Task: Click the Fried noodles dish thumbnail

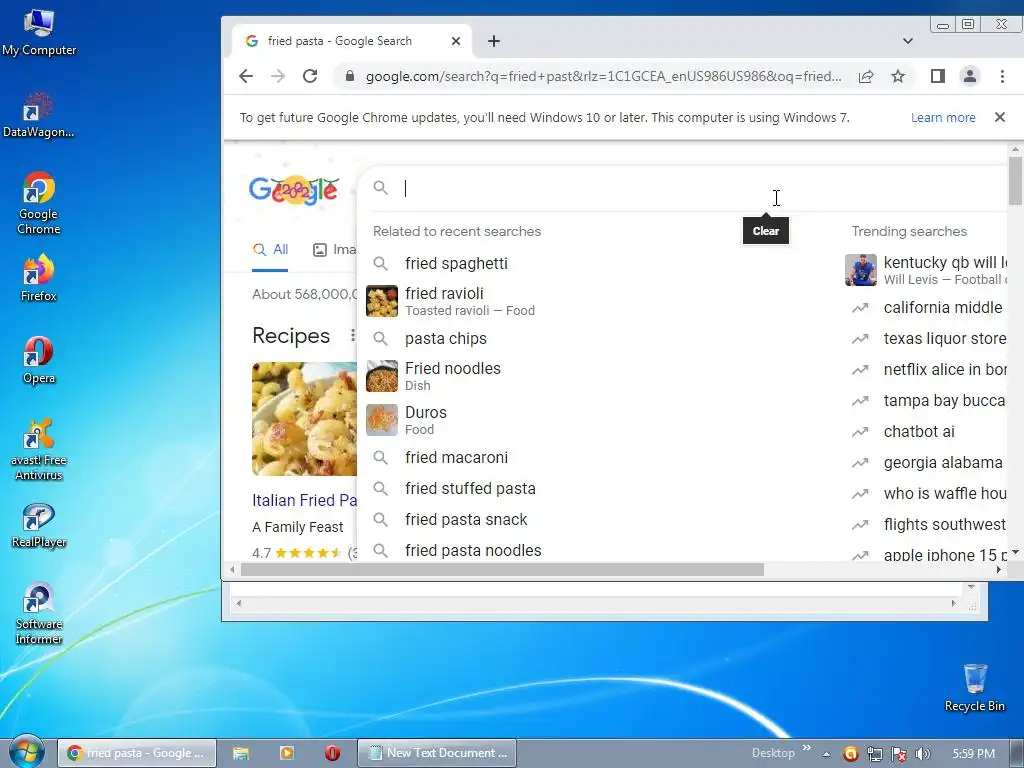Action: pos(381,376)
